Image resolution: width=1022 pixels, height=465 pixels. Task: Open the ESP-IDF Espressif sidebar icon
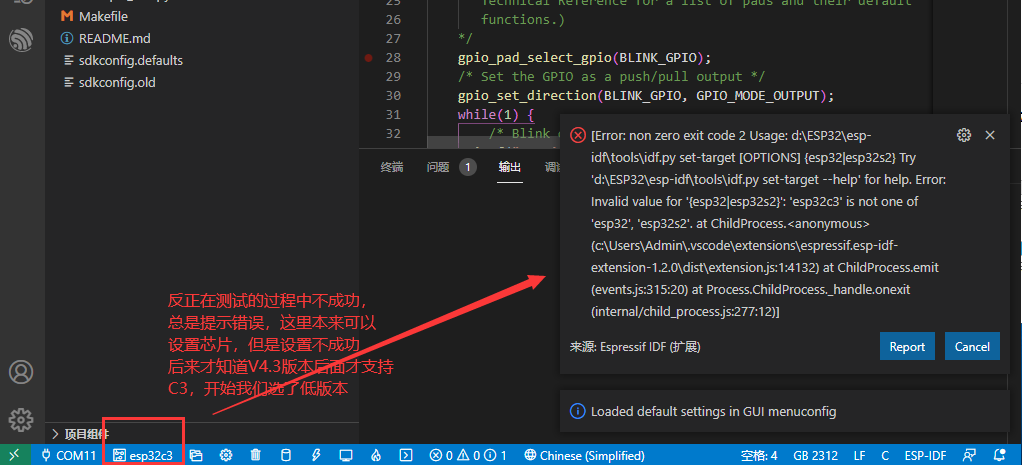(21, 40)
